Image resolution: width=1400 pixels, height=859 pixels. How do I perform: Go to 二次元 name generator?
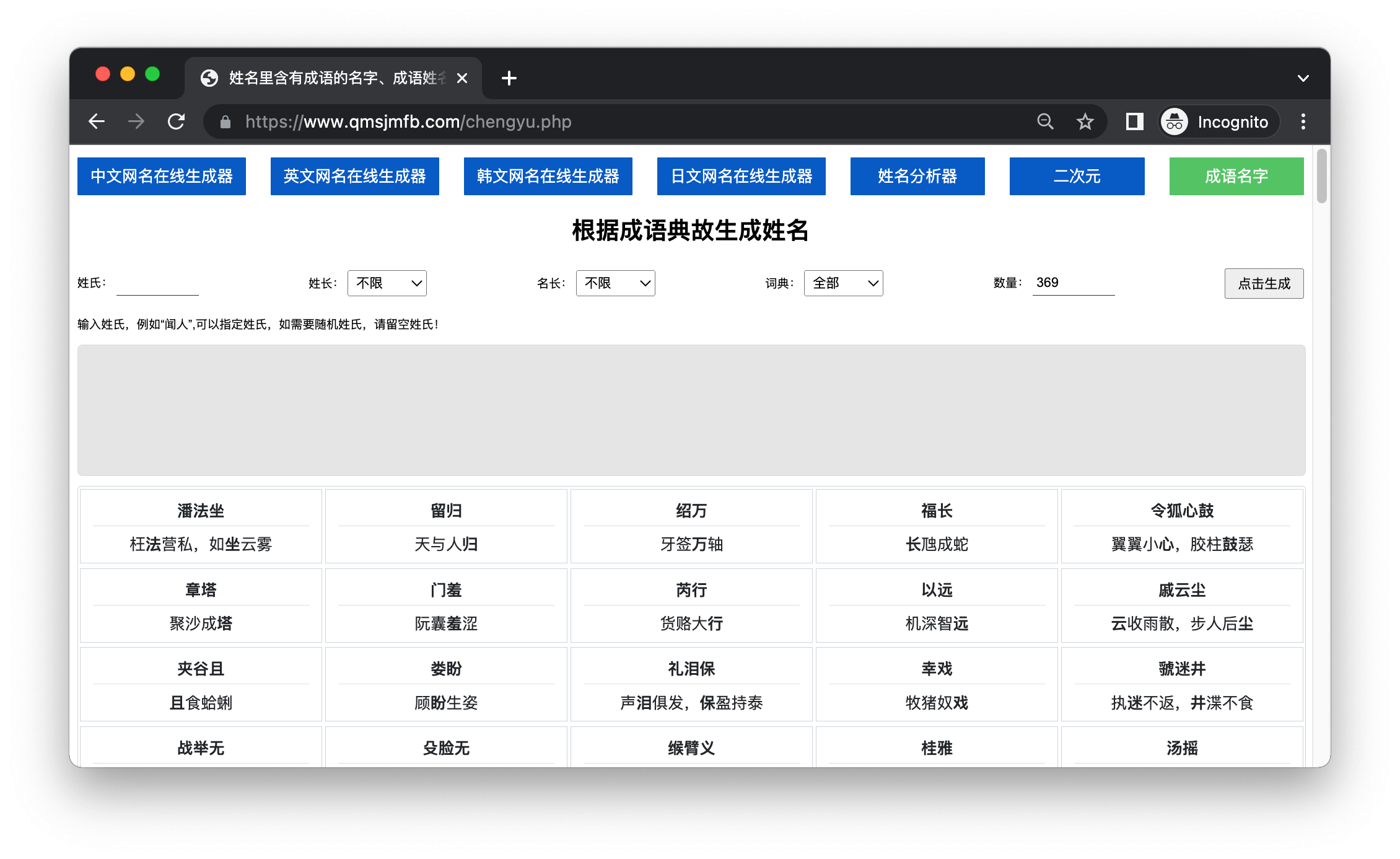tap(1077, 176)
